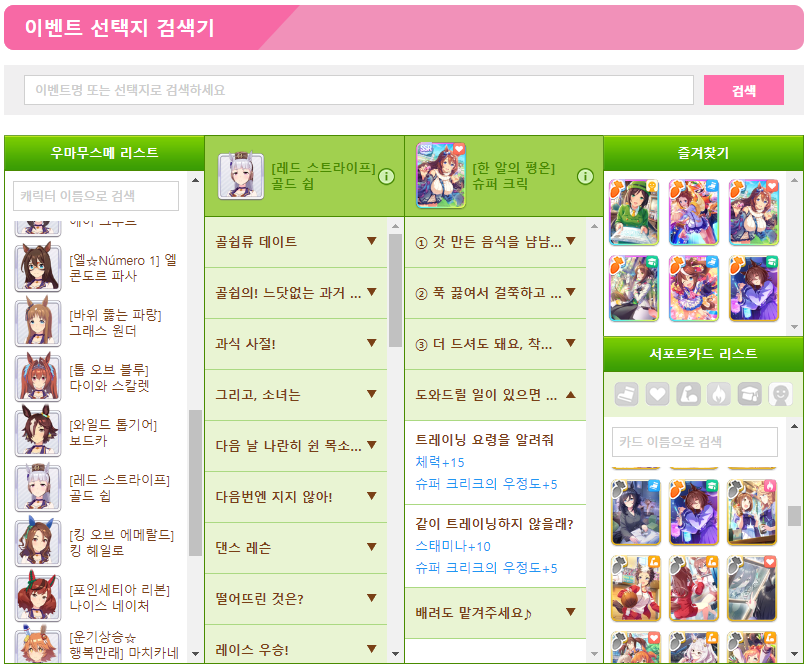The width and height of the screenshot is (812, 669).
Task: Collapse the 도와드릴 일이 있으면 event
Action: [x=496, y=395]
